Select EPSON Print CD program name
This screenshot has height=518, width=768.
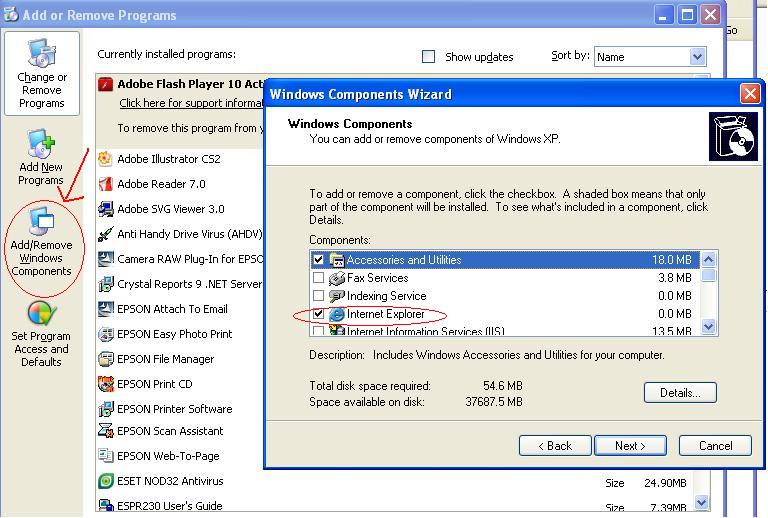click(155, 384)
